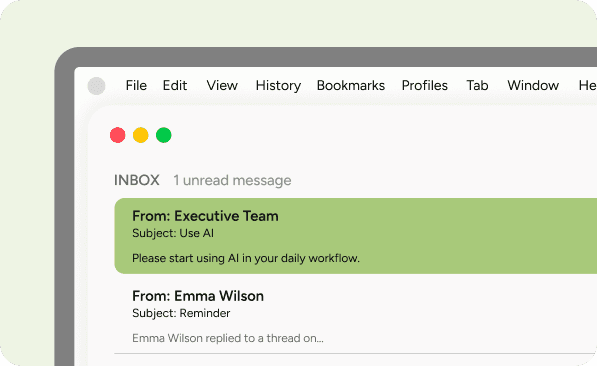Image resolution: width=597 pixels, height=366 pixels.
Task: Click the '1 unread message' label
Action: 232,181
